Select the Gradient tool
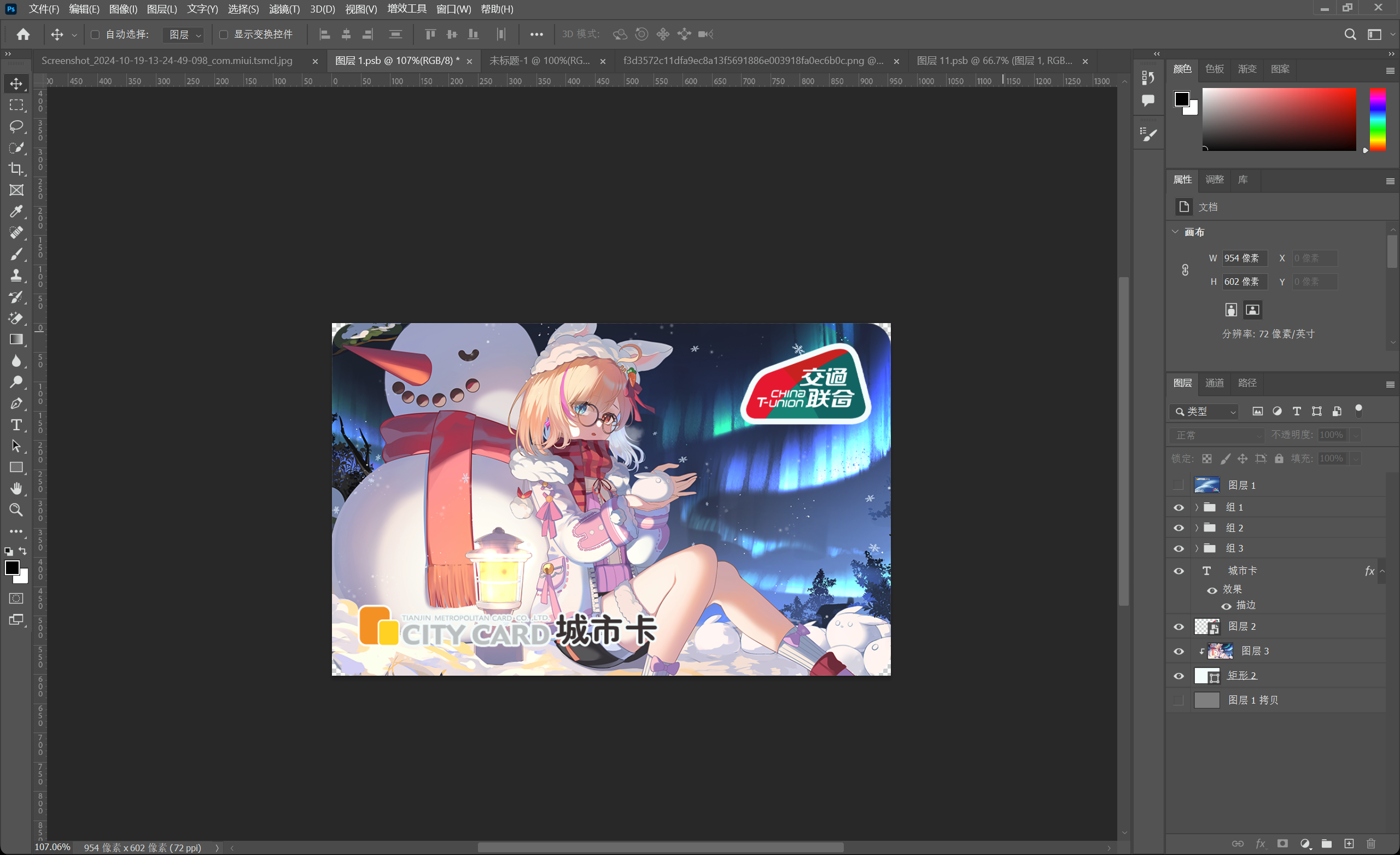Screen dimensions: 1400x855 click(16, 339)
